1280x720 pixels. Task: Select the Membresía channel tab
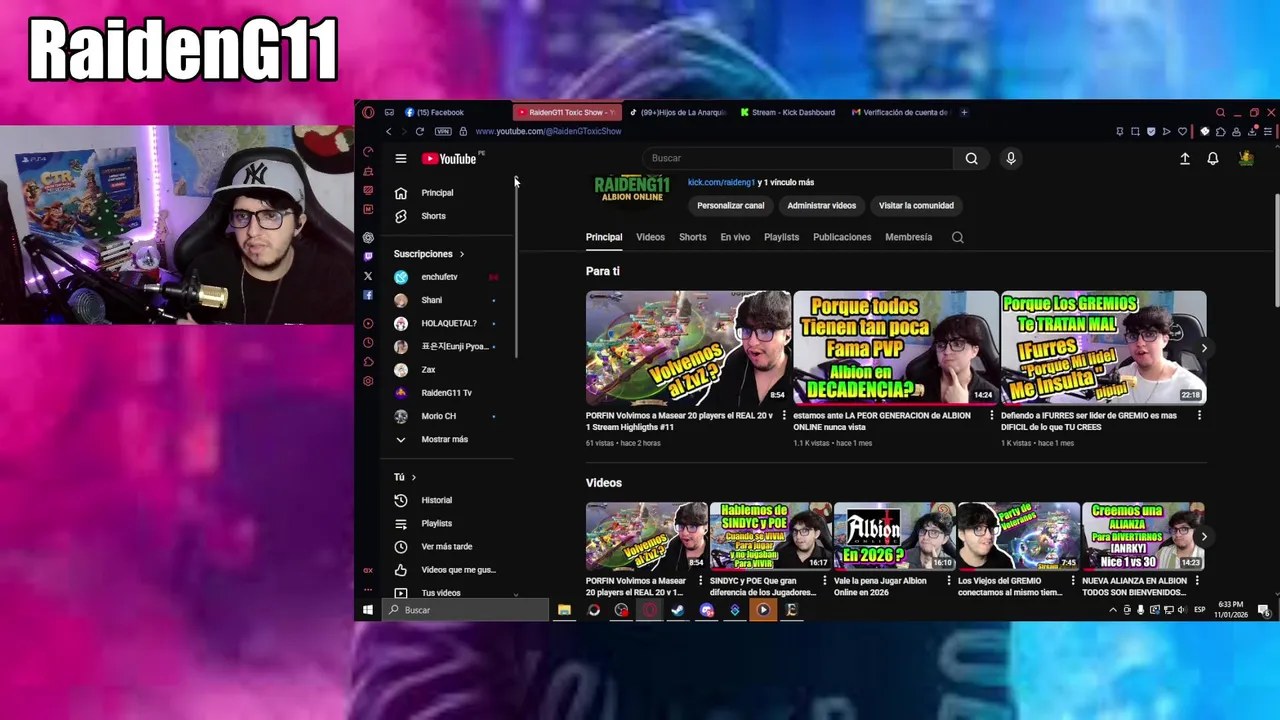pyautogui.click(x=908, y=237)
